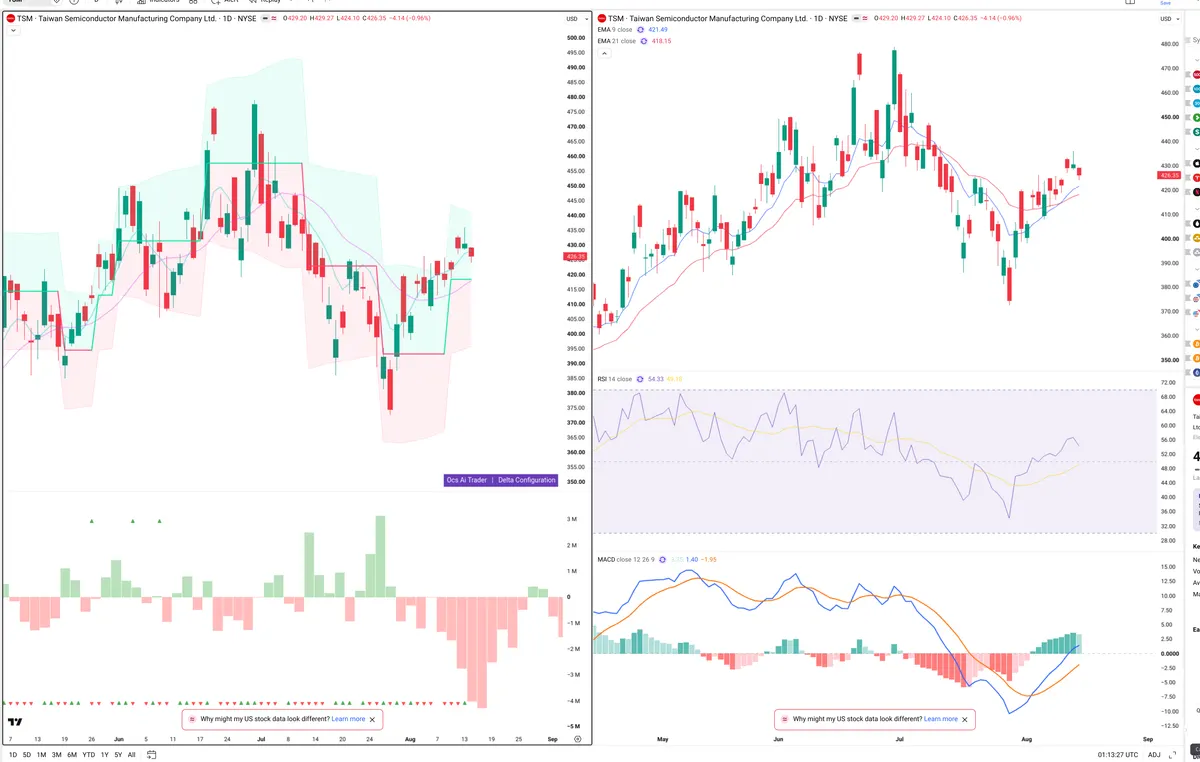1200x762 pixels.
Task: Click the TSM logo in right chart title
Action: [601, 18]
